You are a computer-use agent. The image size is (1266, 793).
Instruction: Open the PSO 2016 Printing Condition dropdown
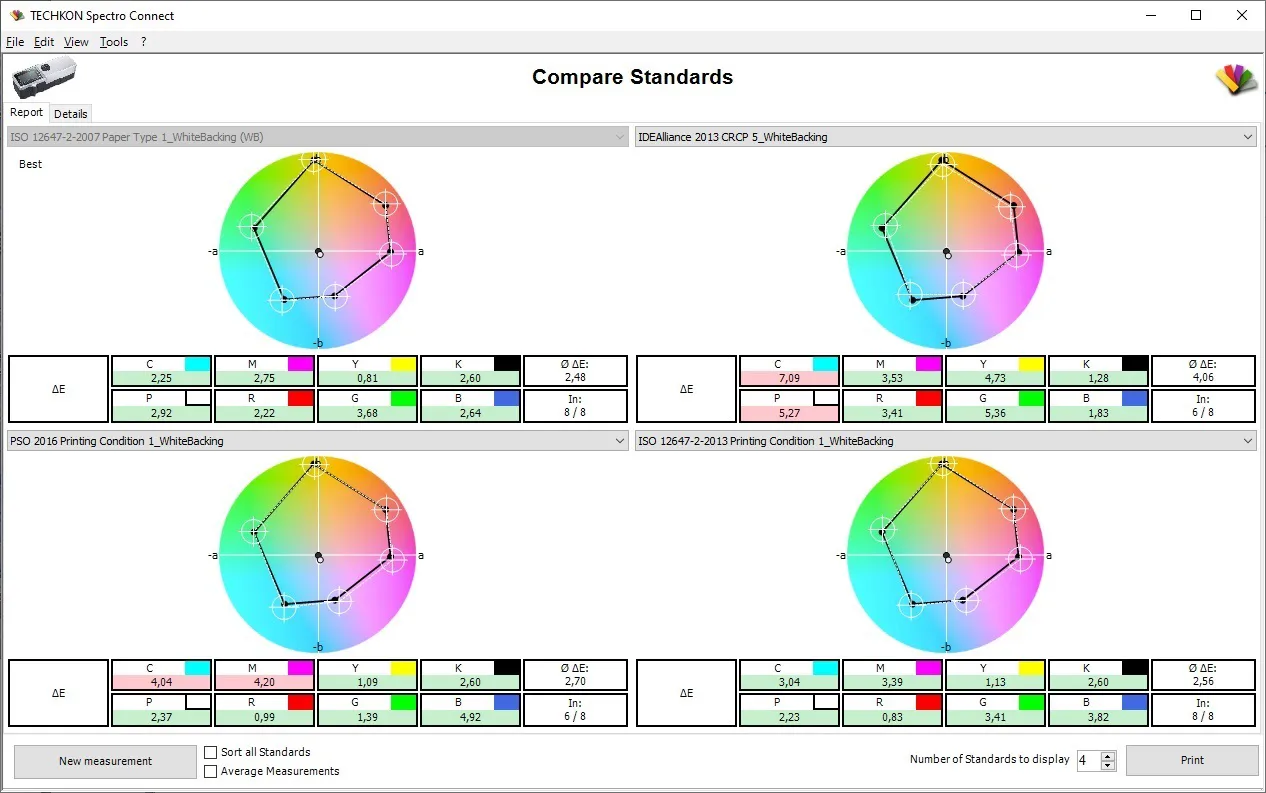[x=618, y=441]
